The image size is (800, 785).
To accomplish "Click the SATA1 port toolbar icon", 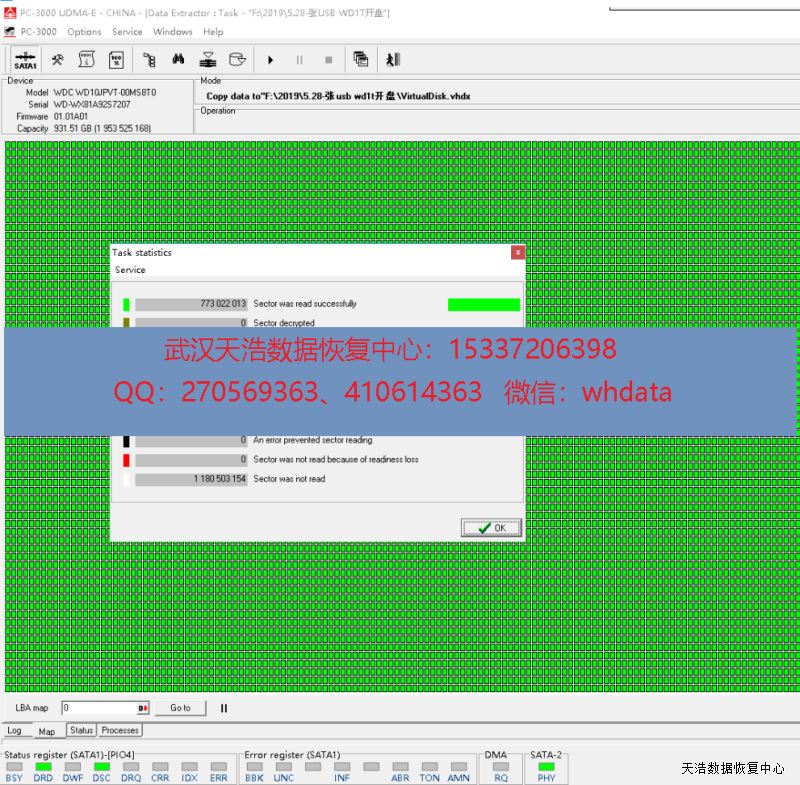I will click(26, 60).
